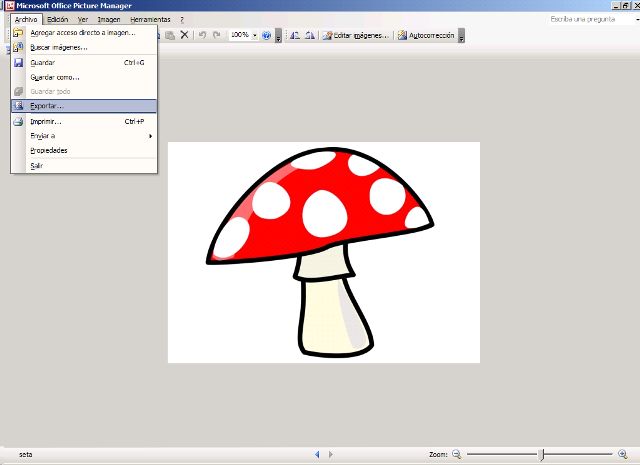Click the zoom out magnifier icon
This screenshot has height=465, width=640.
(x=457, y=454)
